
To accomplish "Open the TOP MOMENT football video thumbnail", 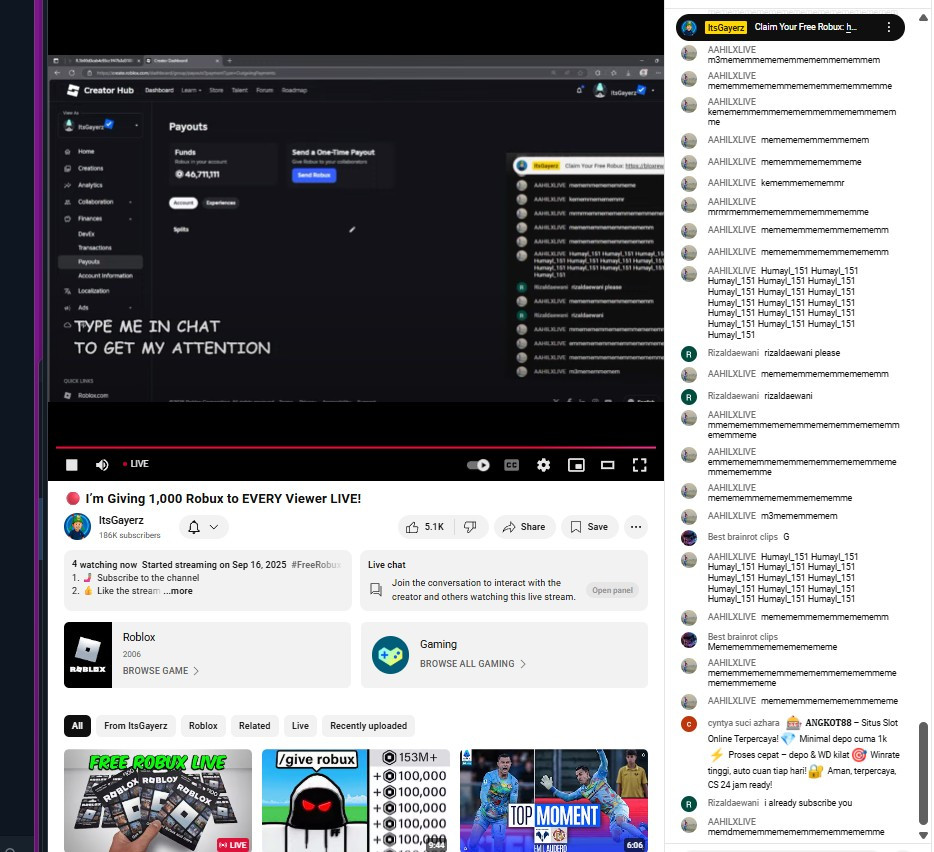I will (553, 800).
